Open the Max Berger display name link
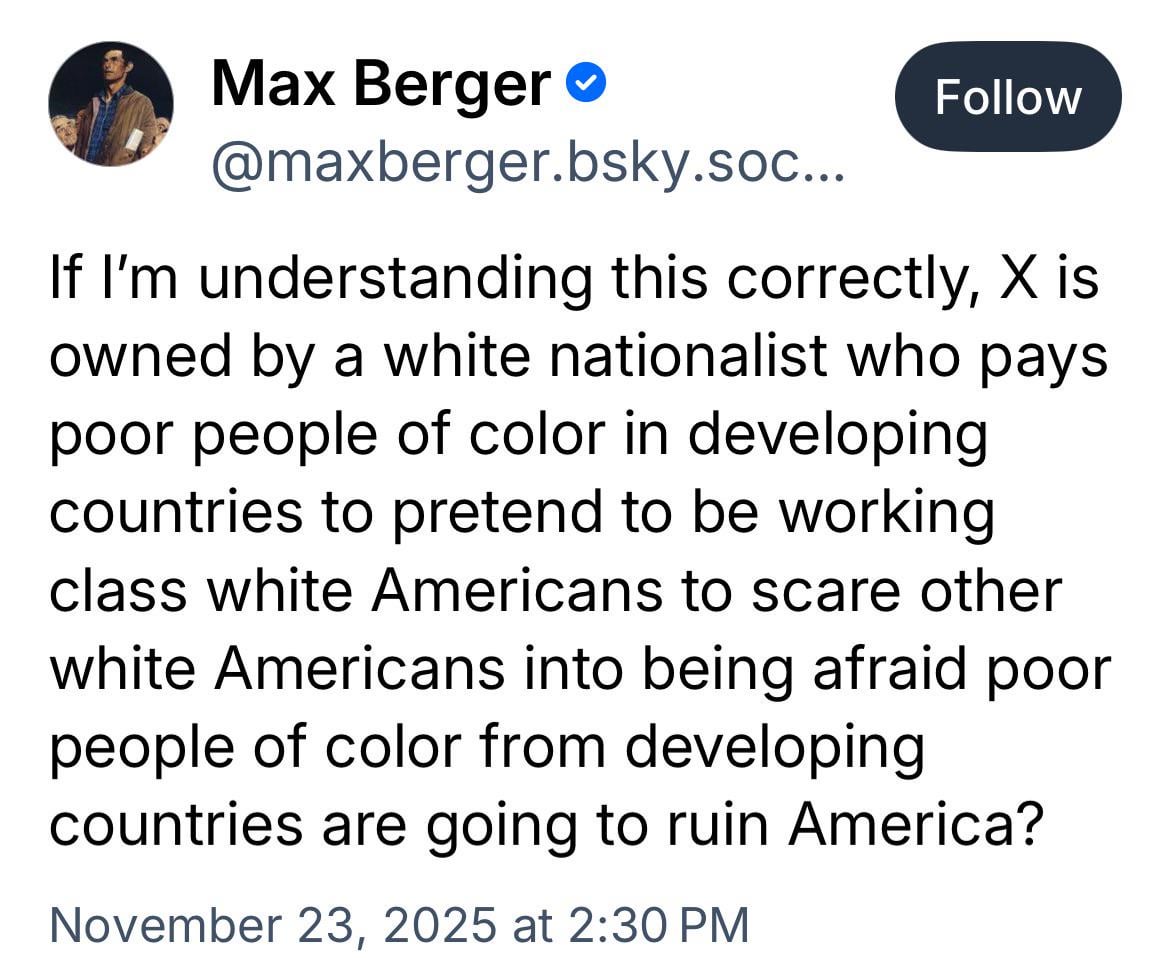This screenshot has height=958, width=1170. click(x=380, y=84)
